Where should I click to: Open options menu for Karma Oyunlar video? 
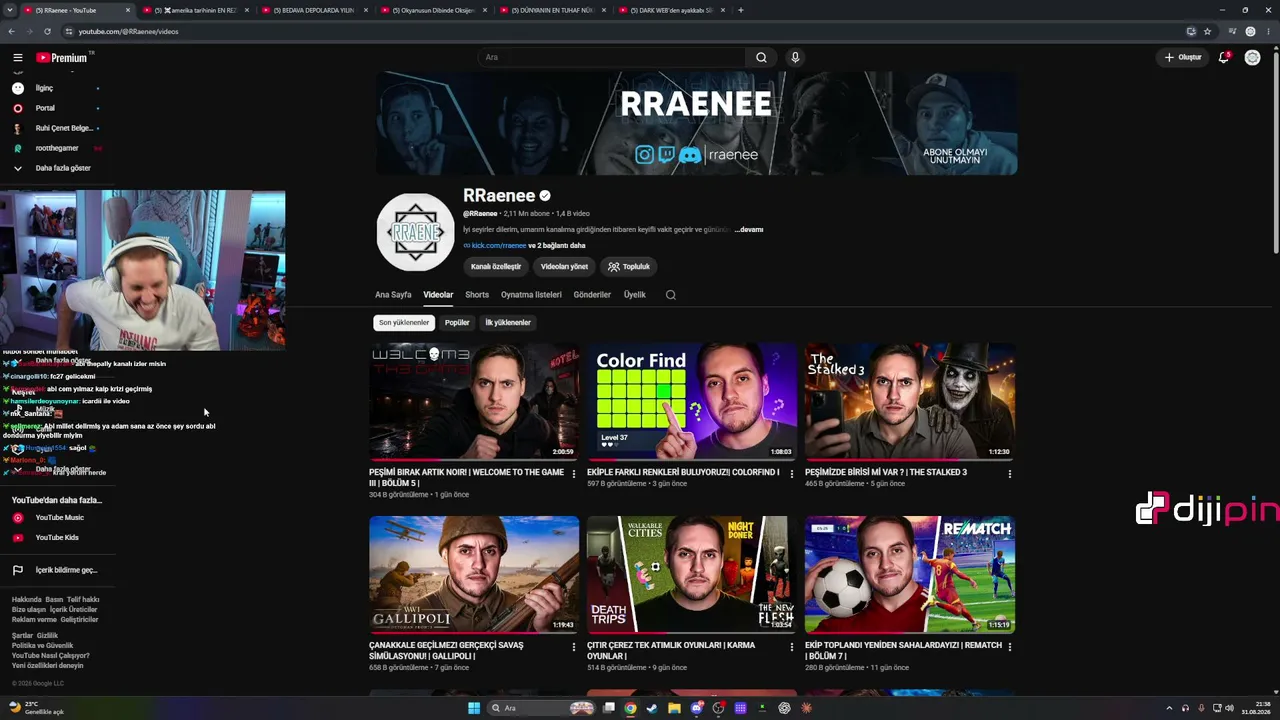click(792, 647)
